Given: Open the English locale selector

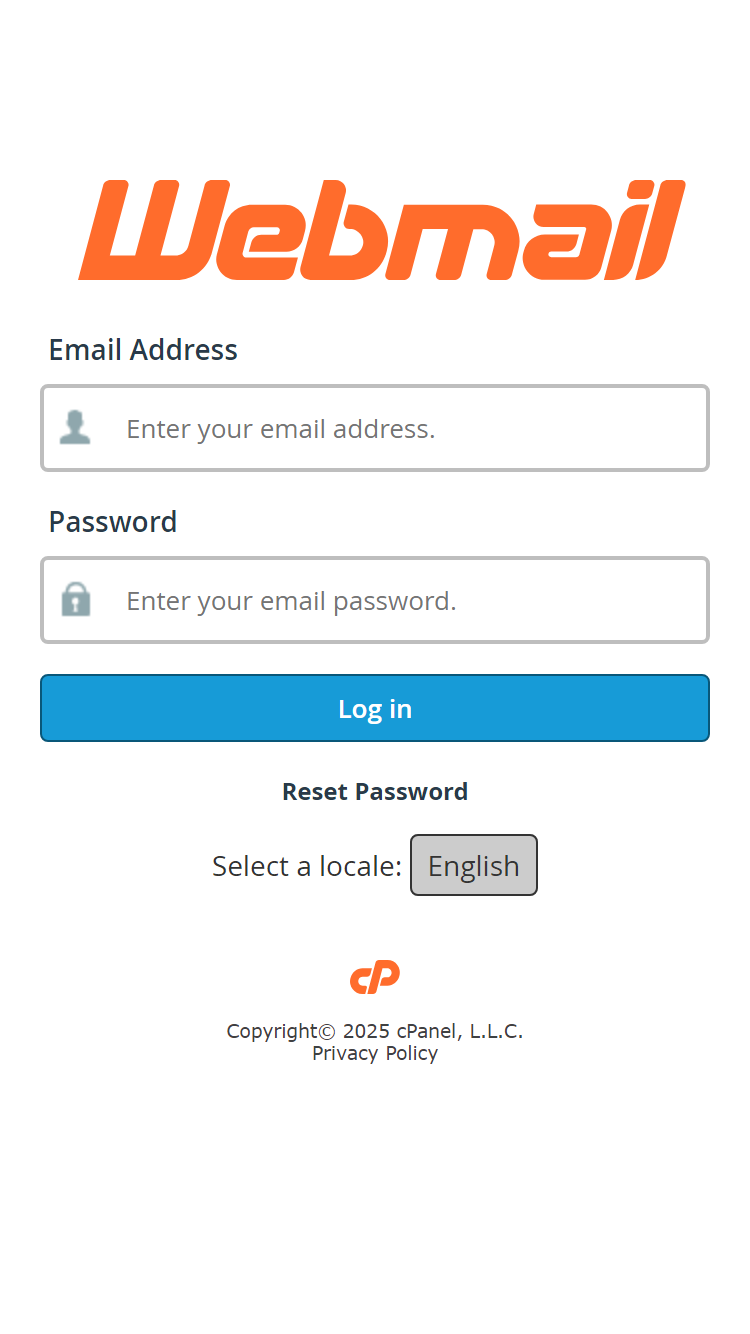Looking at the screenshot, I should [x=474, y=865].
